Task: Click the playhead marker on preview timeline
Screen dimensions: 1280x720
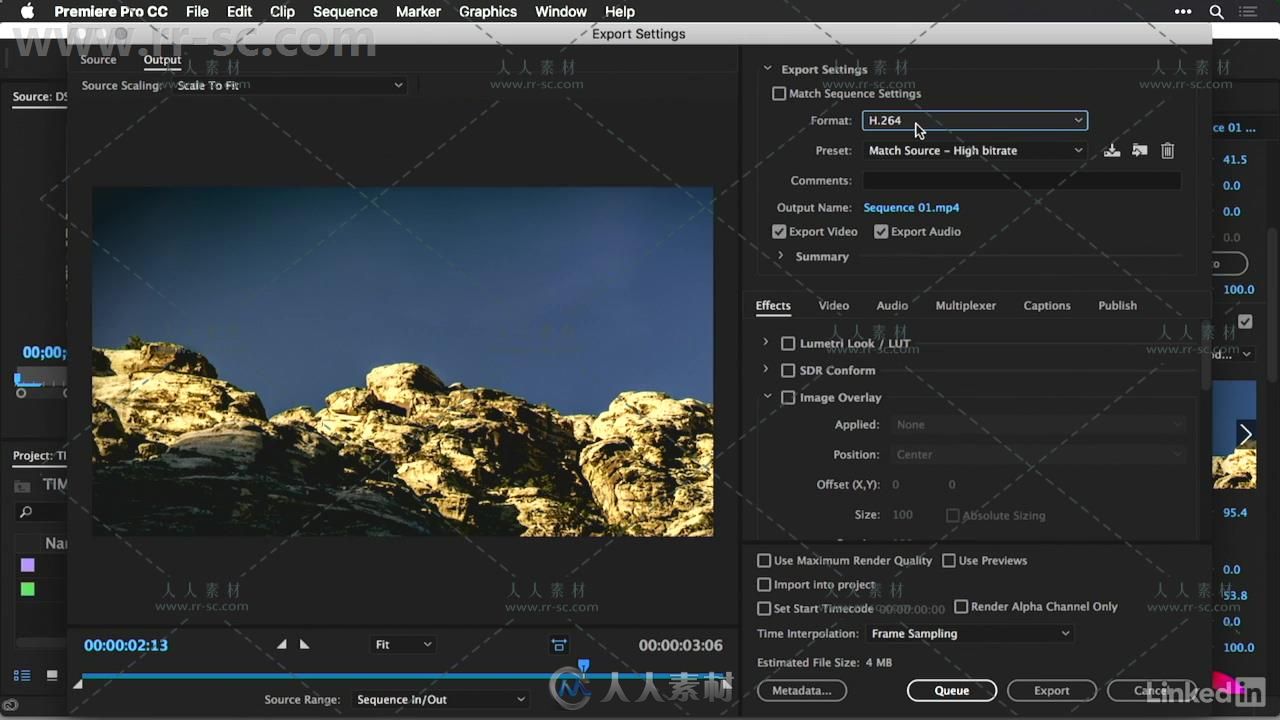Action: pos(584,666)
